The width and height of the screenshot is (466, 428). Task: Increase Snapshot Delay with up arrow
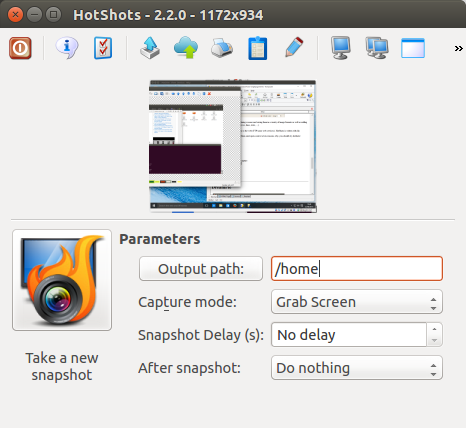click(x=434, y=329)
